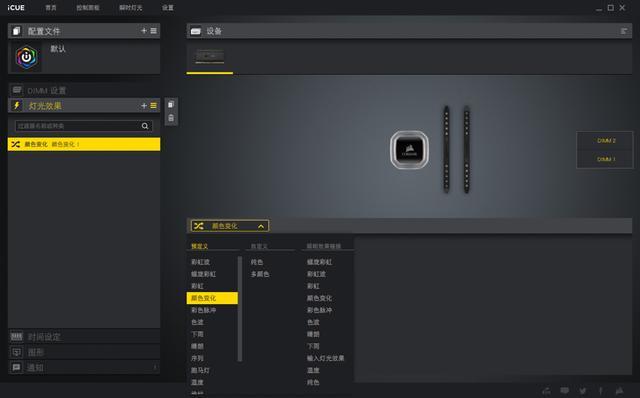Screen dimensions: 640x398
Task: Select the 默认 profile hexagon icon
Action: [x=27, y=57]
